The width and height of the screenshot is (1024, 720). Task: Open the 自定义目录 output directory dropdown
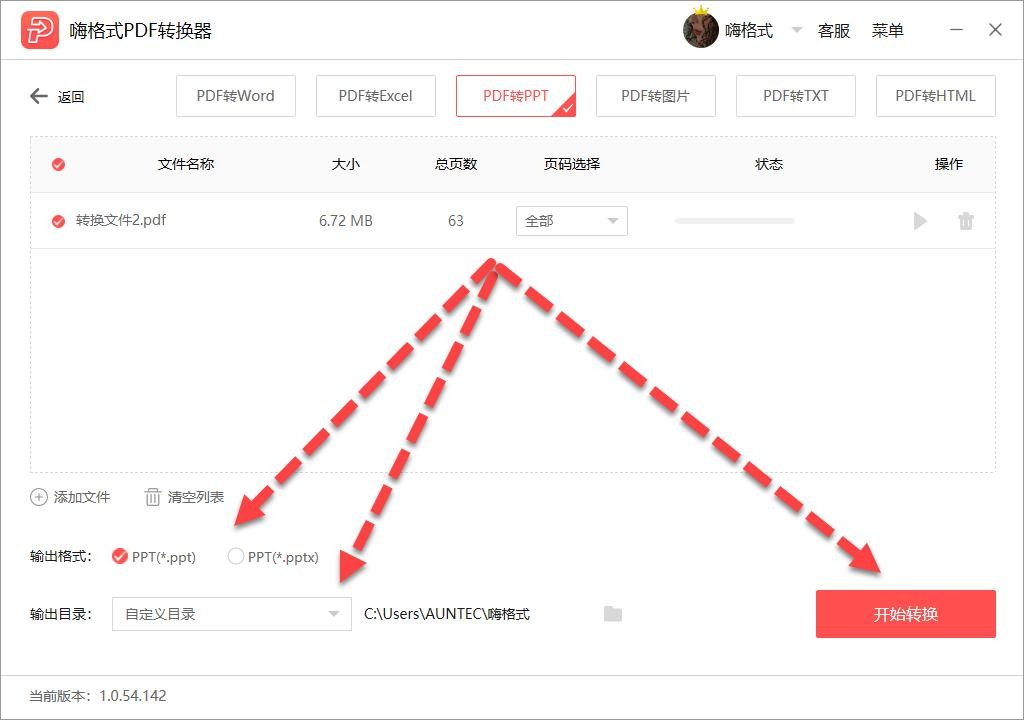point(232,614)
